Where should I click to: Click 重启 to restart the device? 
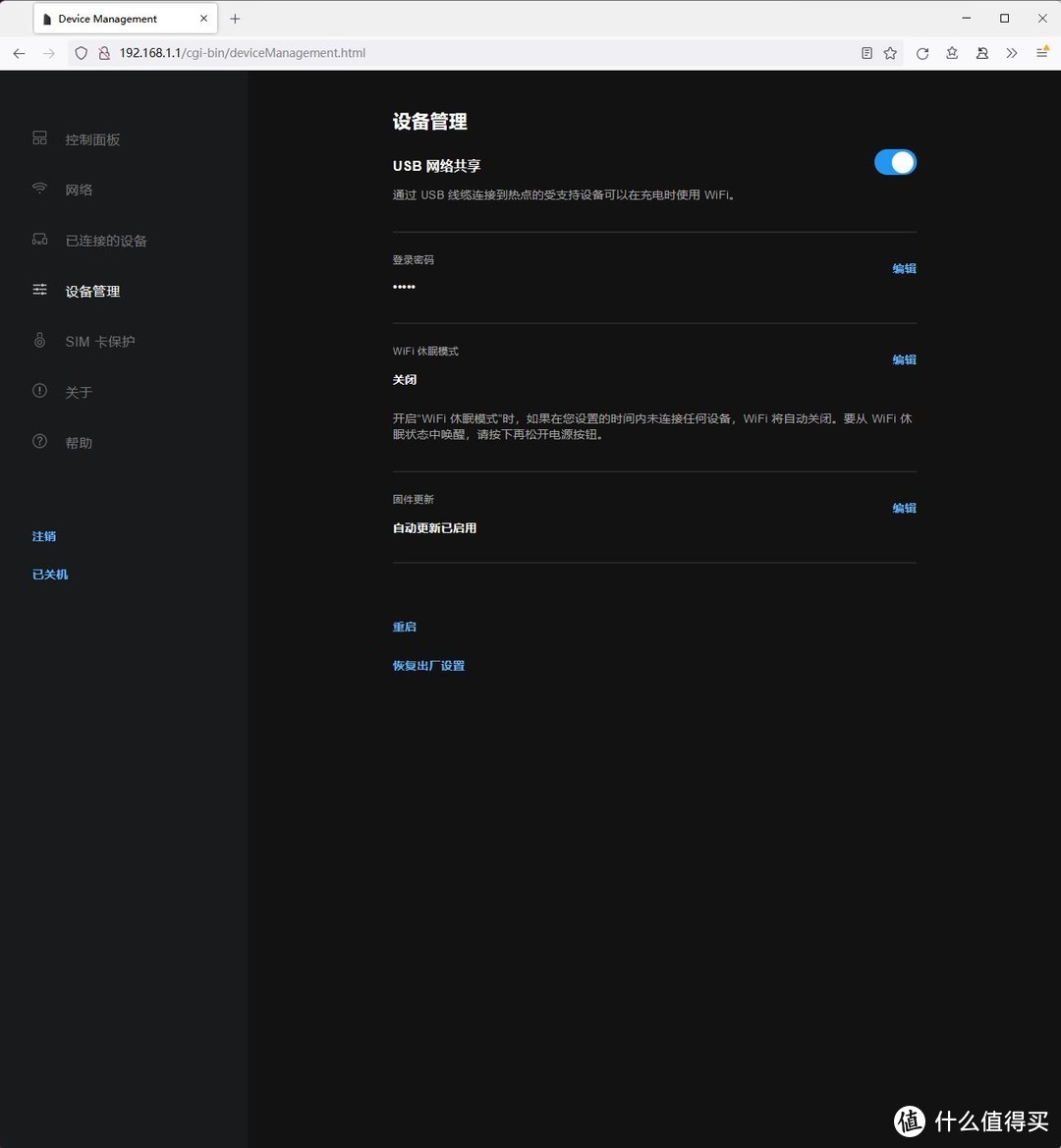click(404, 627)
